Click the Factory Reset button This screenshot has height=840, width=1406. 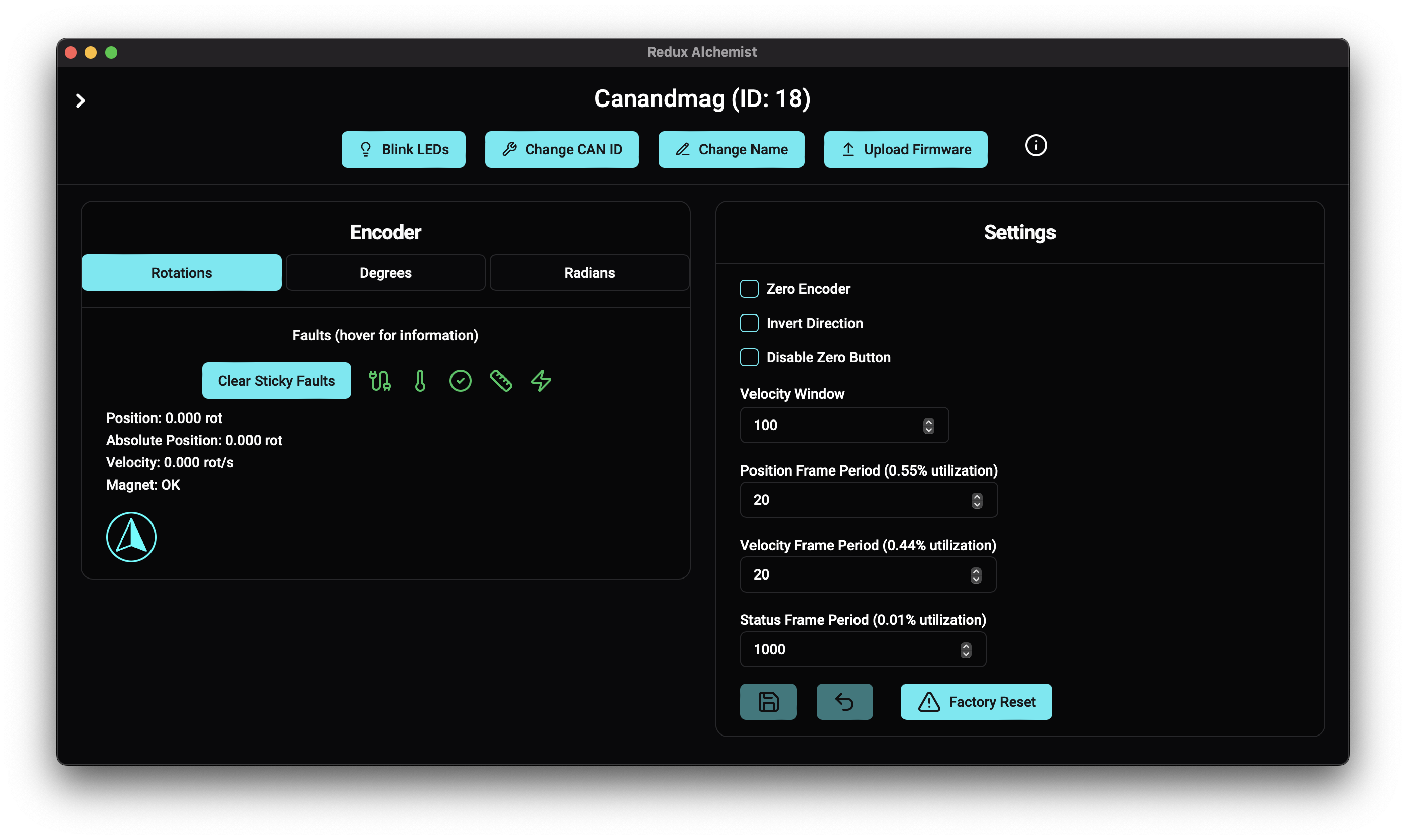click(x=976, y=702)
